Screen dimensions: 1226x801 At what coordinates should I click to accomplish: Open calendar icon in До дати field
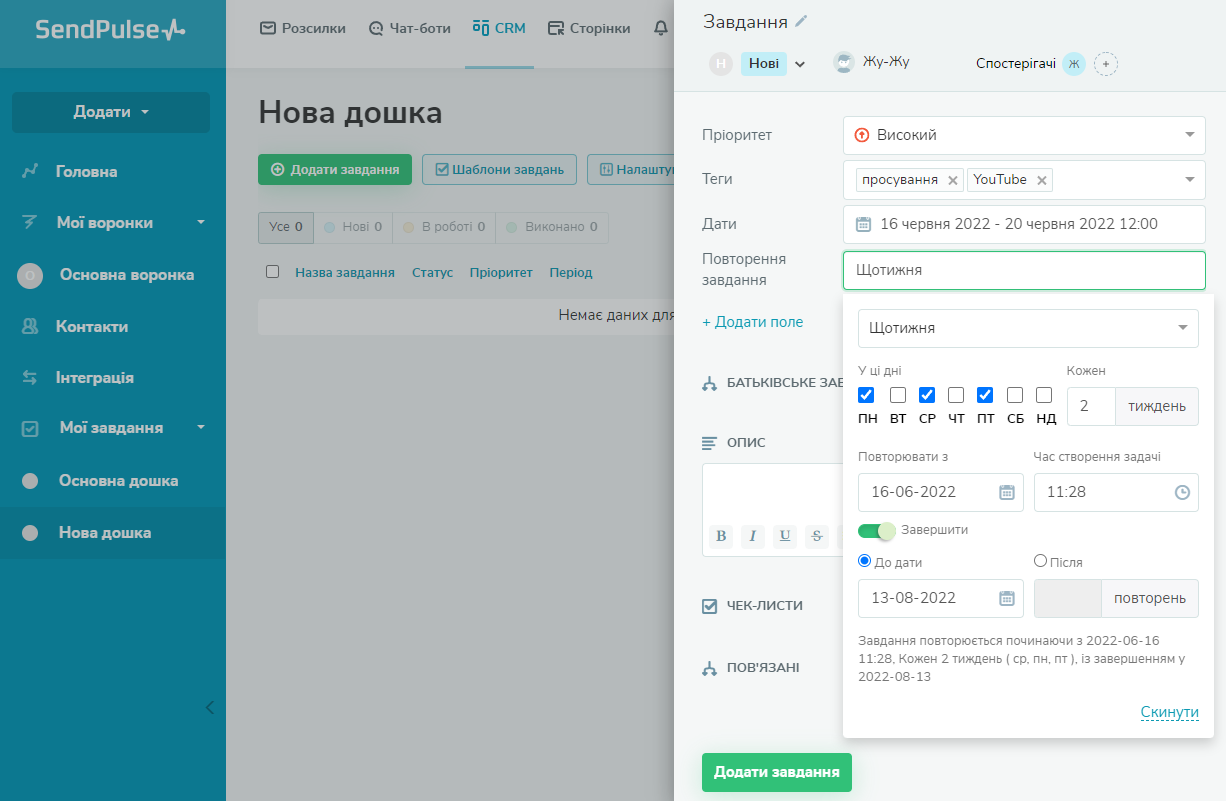[x=1007, y=598]
